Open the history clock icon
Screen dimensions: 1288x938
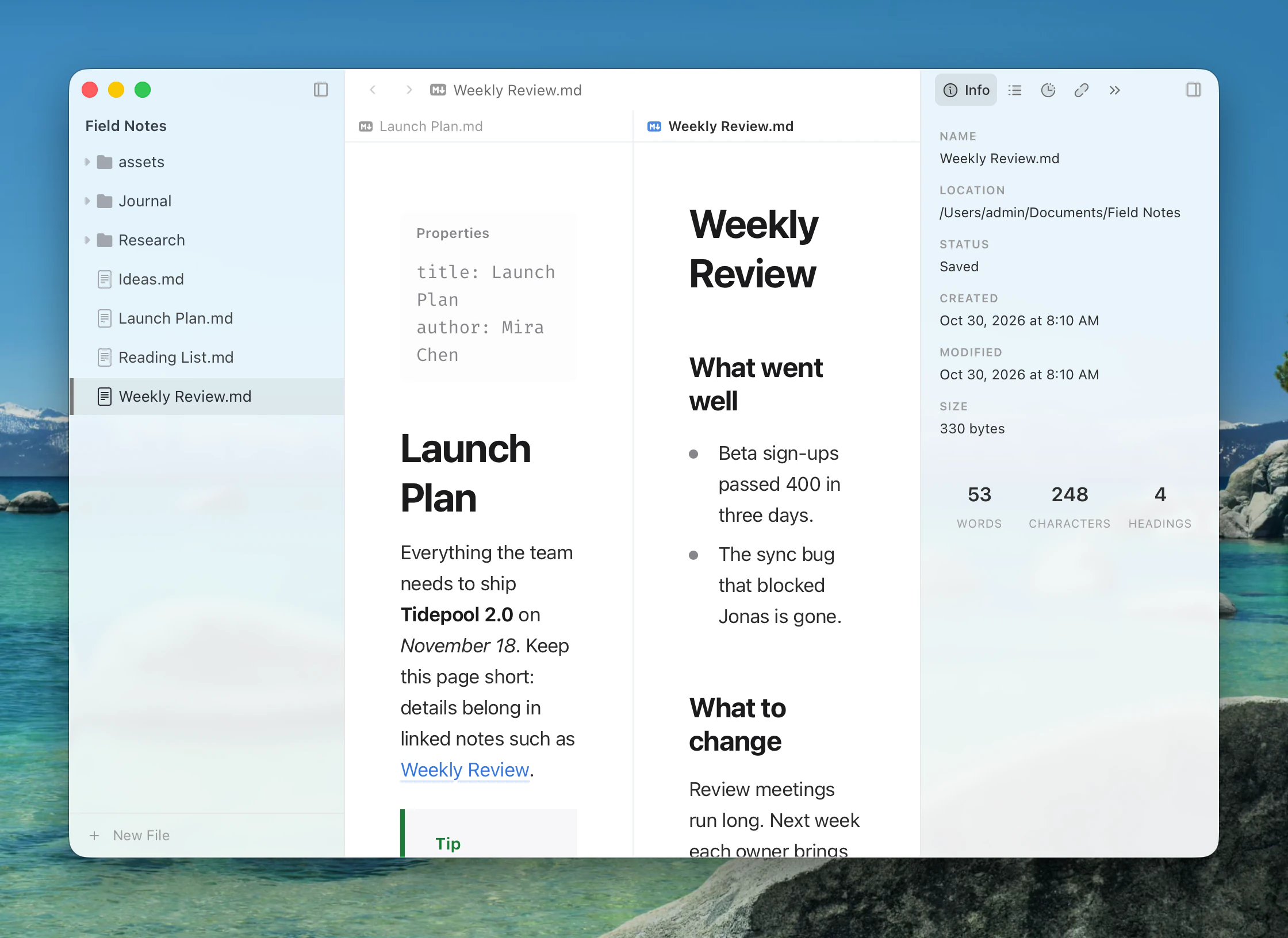[1048, 90]
